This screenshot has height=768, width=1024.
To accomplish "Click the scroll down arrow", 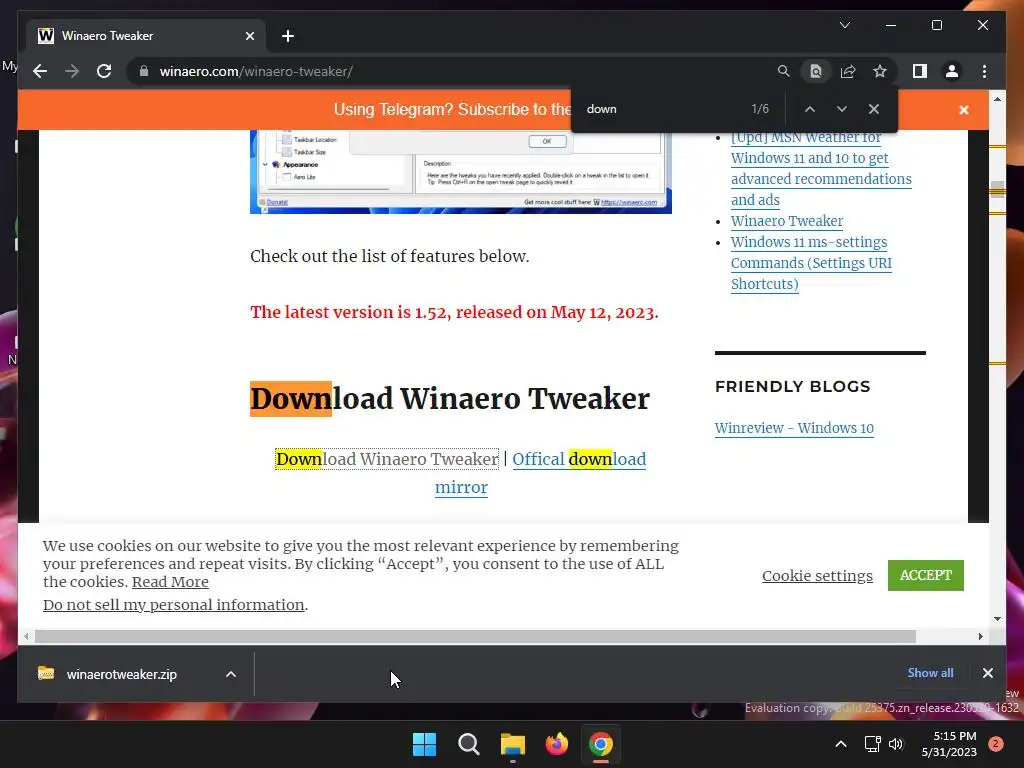I will tap(997, 619).
